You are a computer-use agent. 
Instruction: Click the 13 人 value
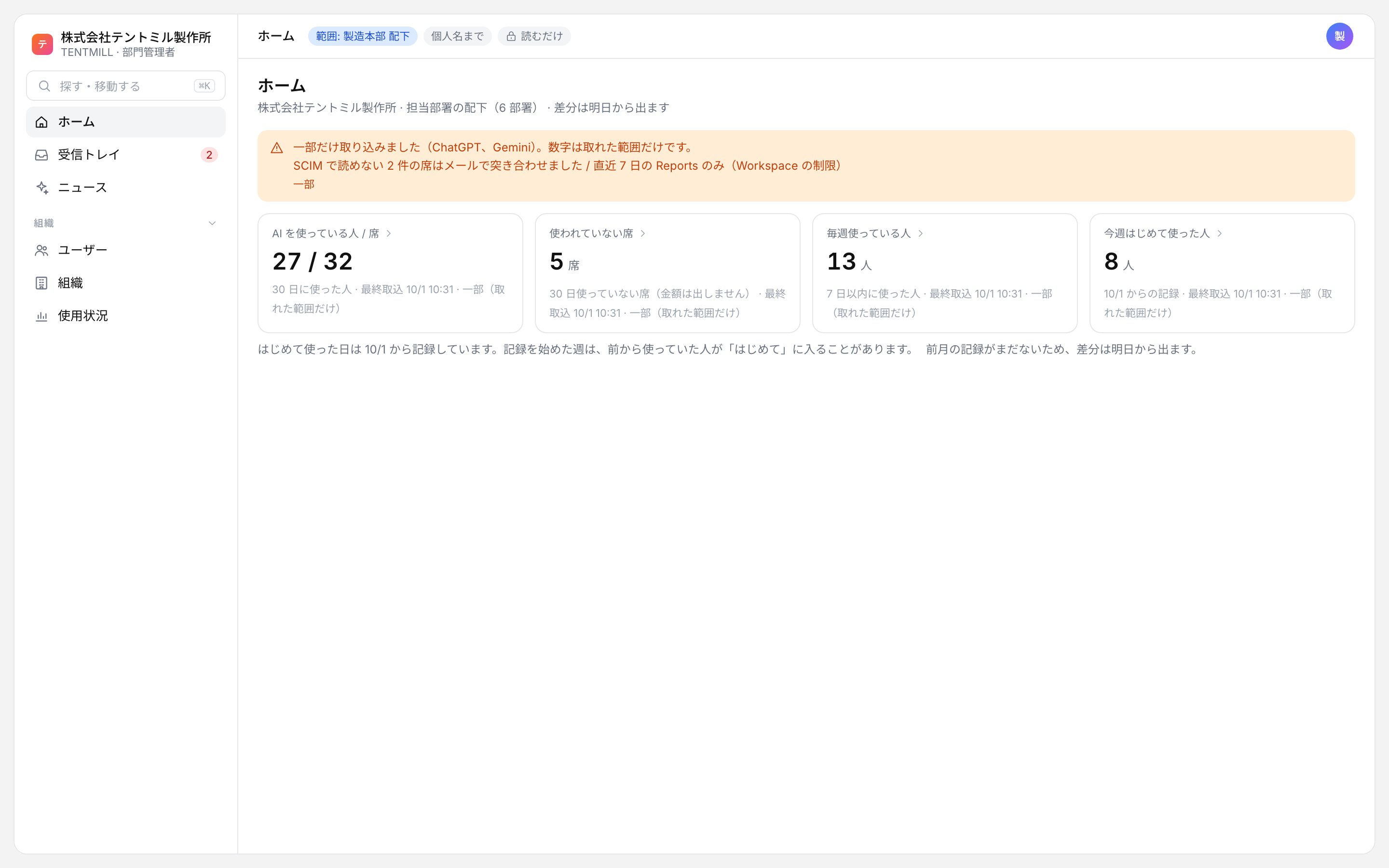[849, 262]
